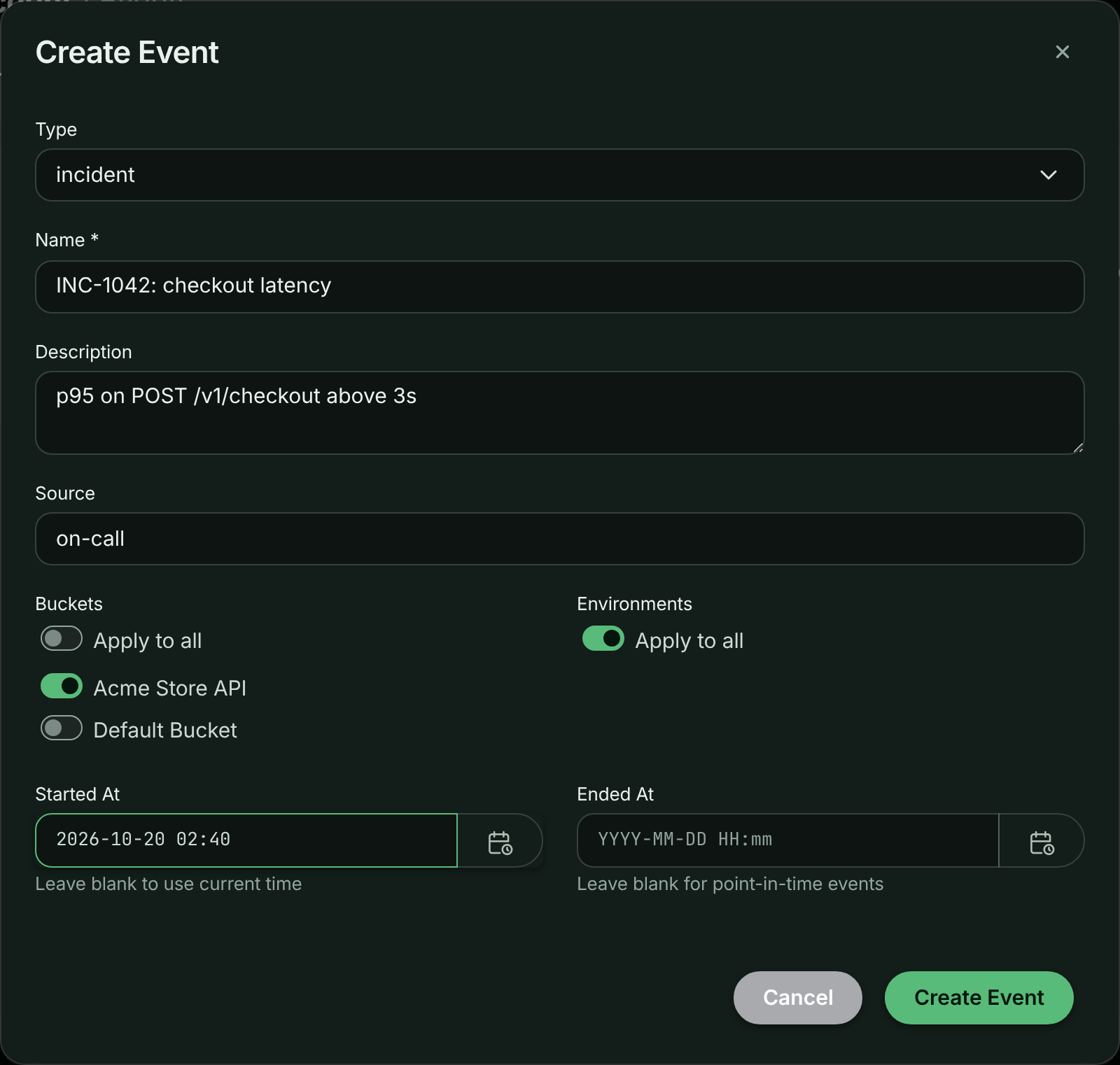Open the Ended At calendar picker icon
Image resolution: width=1120 pixels, height=1065 pixels.
tap(1042, 841)
